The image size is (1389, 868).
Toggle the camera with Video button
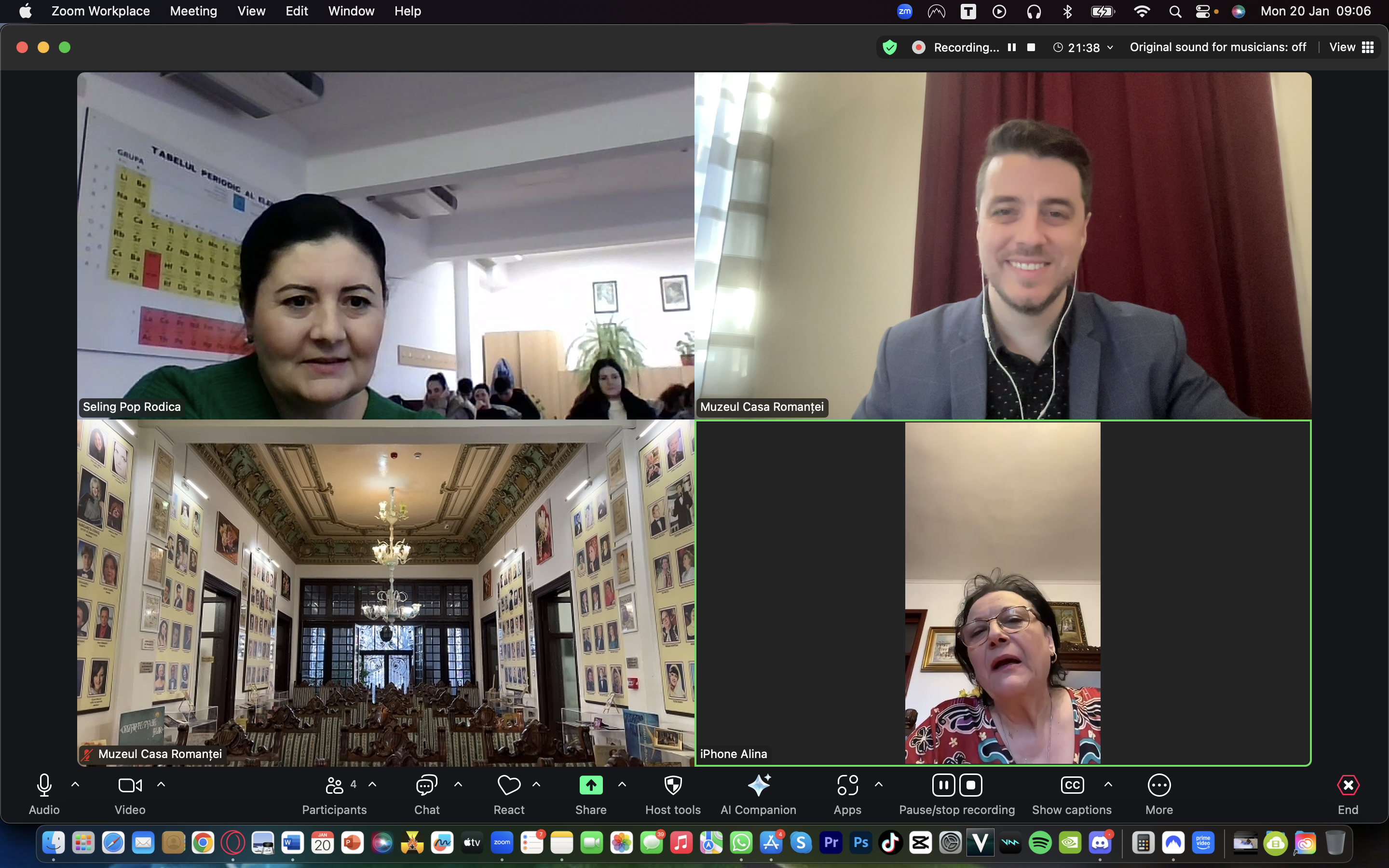coord(130,785)
